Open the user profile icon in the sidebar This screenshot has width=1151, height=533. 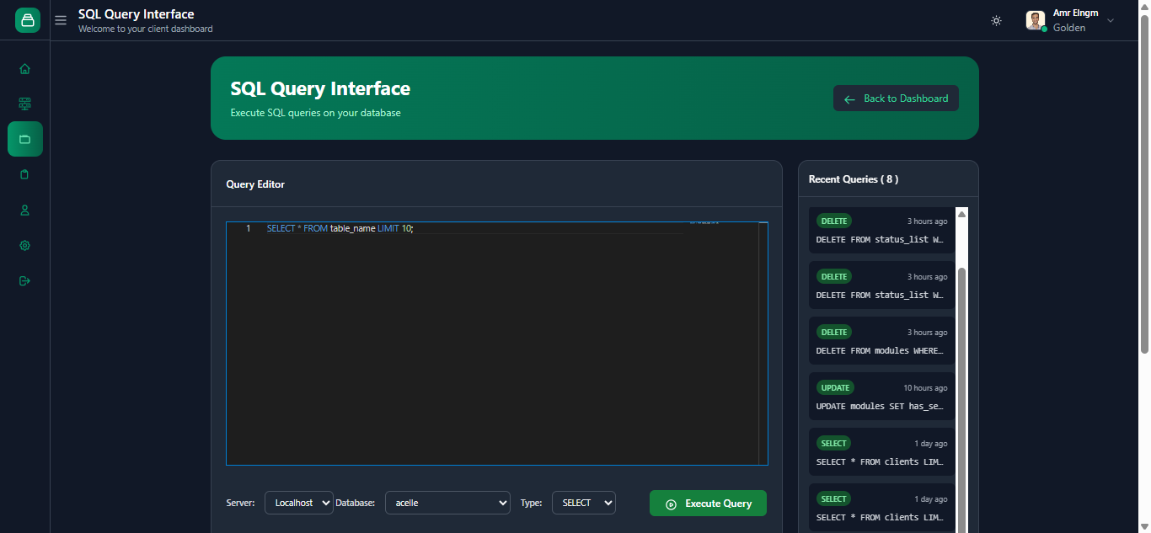25,210
